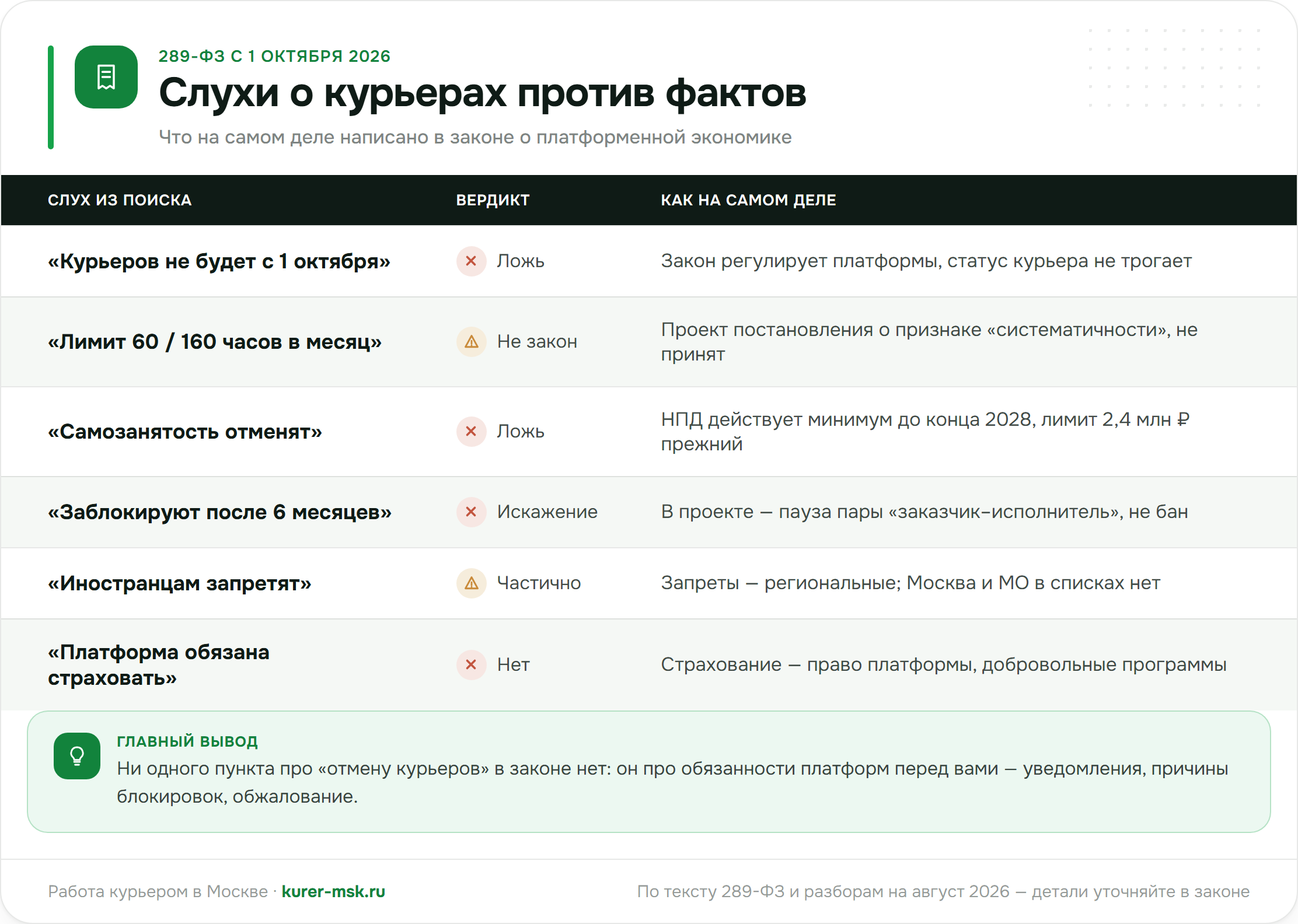Click red cross icon beside «Курьеров не будет»
This screenshot has height=924, width=1298.
472,261
